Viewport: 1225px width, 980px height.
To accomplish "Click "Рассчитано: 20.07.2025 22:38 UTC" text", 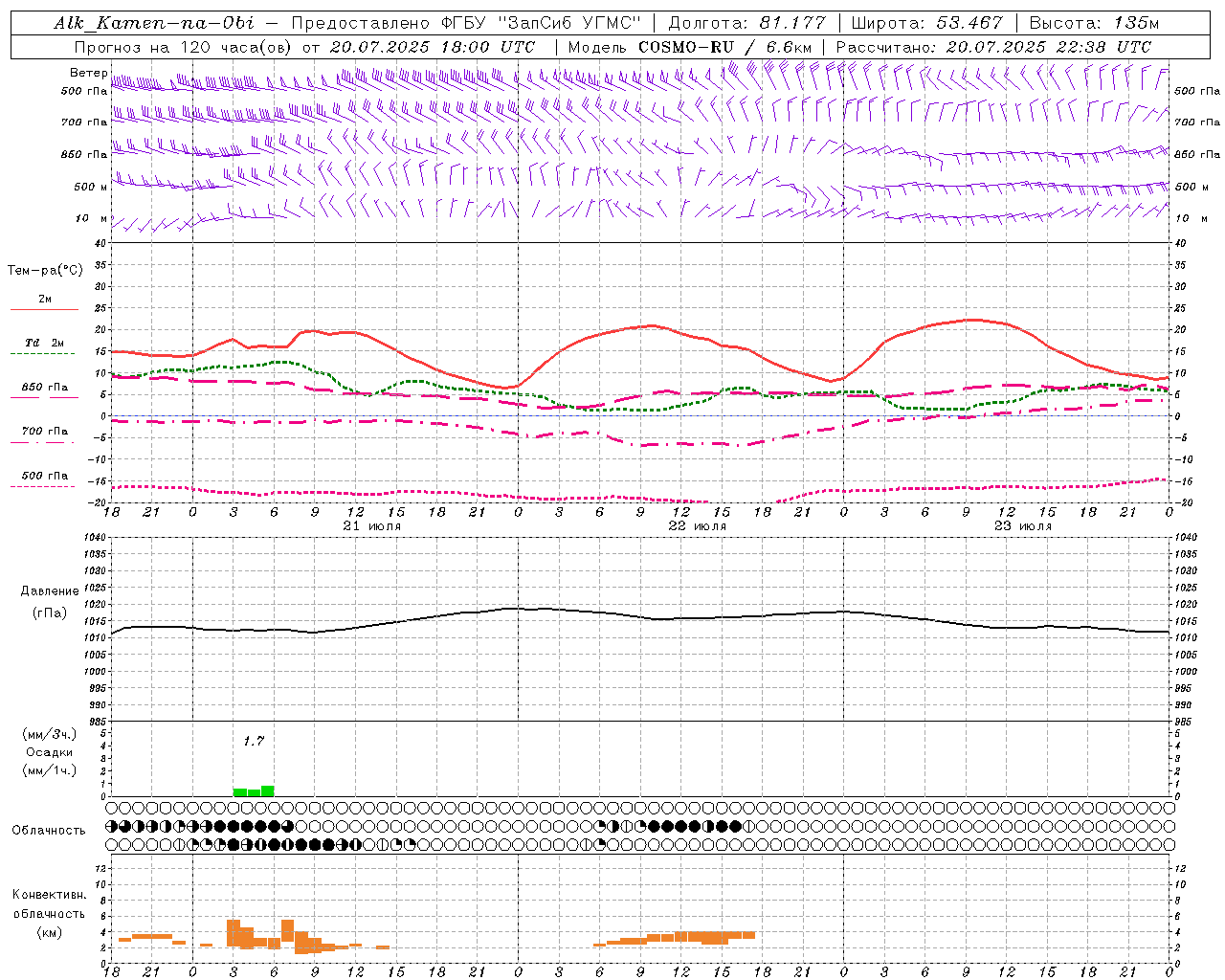I will click(x=993, y=47).
